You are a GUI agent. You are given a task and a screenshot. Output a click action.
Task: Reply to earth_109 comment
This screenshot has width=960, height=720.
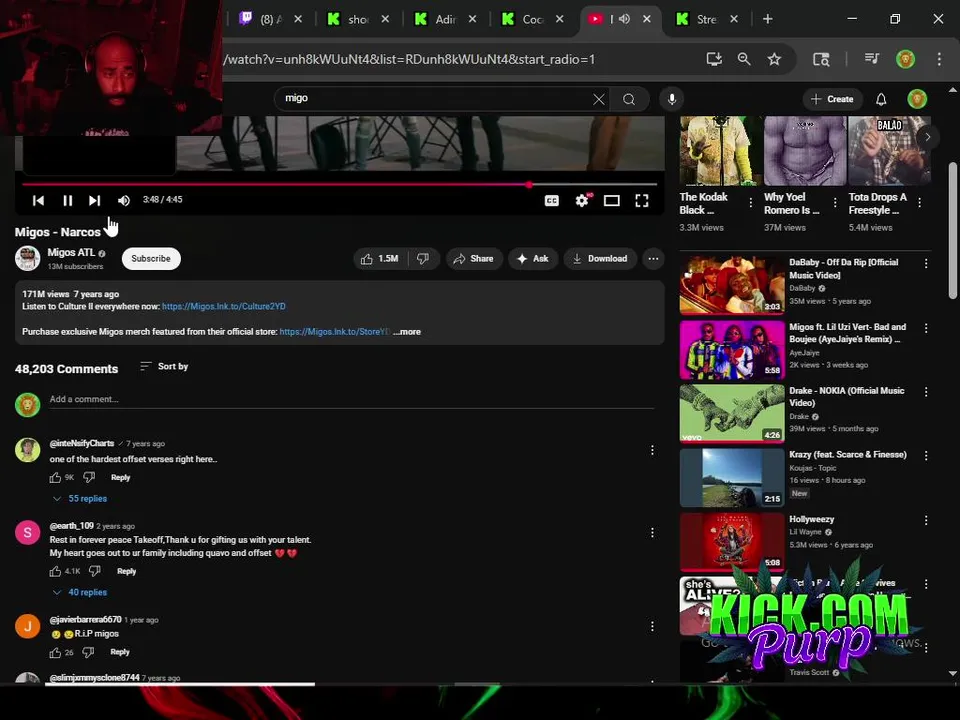[x=126, y=571]
